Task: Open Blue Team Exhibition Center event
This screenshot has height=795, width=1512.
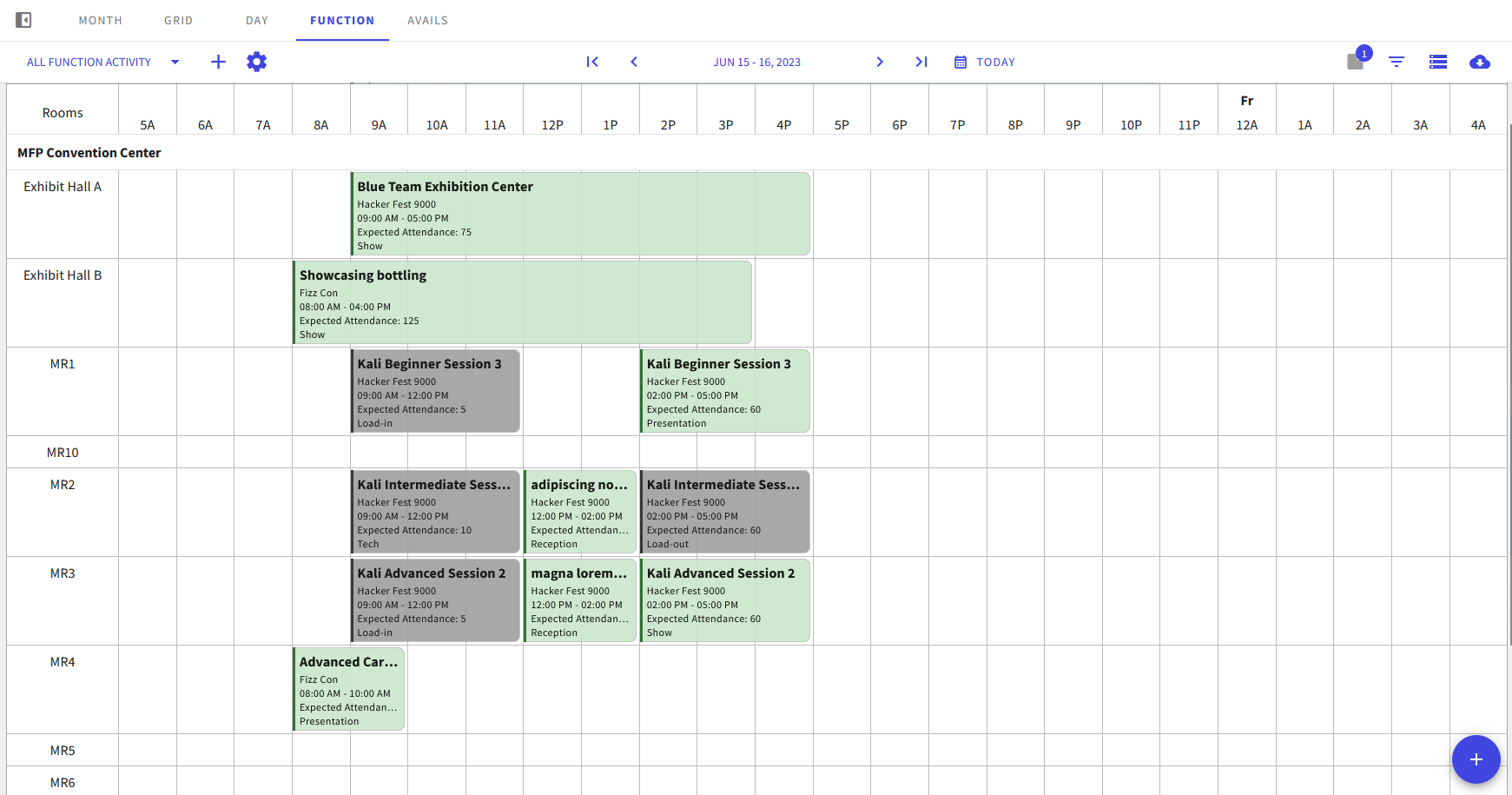Action: (x=580, y=214)
